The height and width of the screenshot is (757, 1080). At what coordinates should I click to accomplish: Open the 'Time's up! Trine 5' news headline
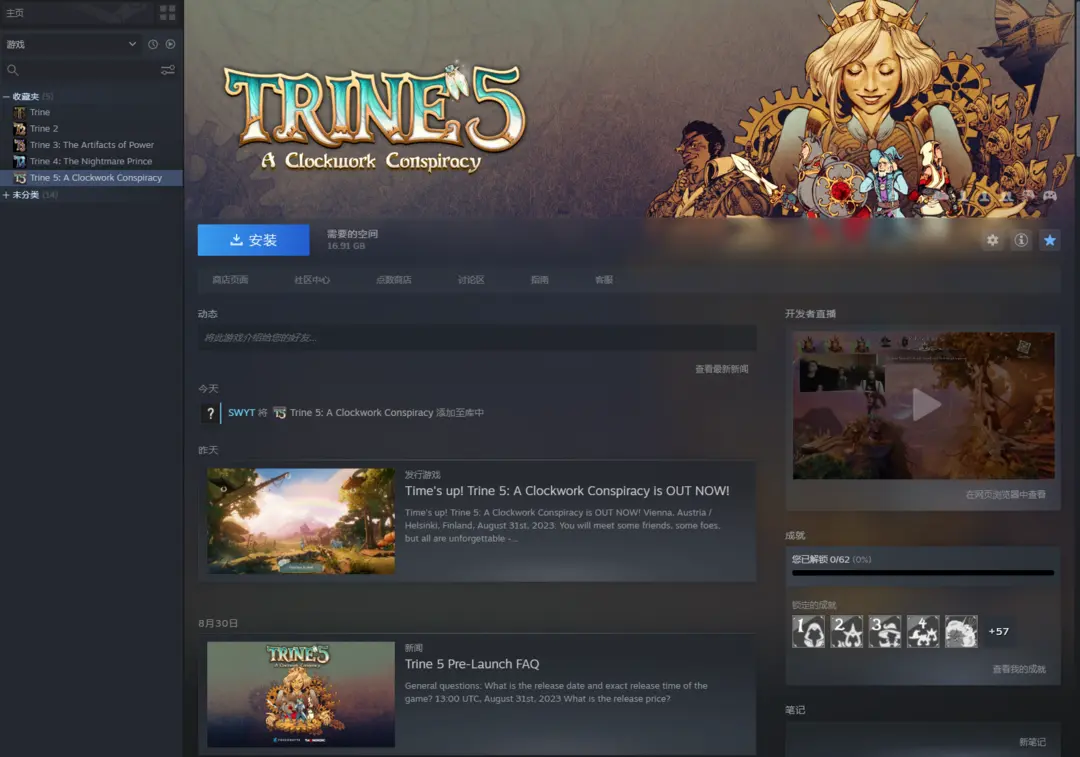(567, 491)
